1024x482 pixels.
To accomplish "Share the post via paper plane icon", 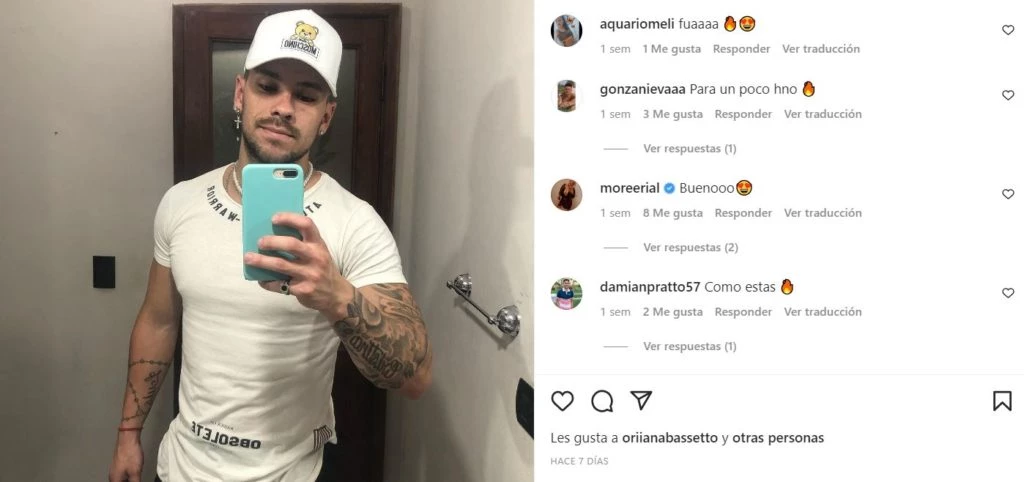I will pyautogui.click(x=641, y=400).
